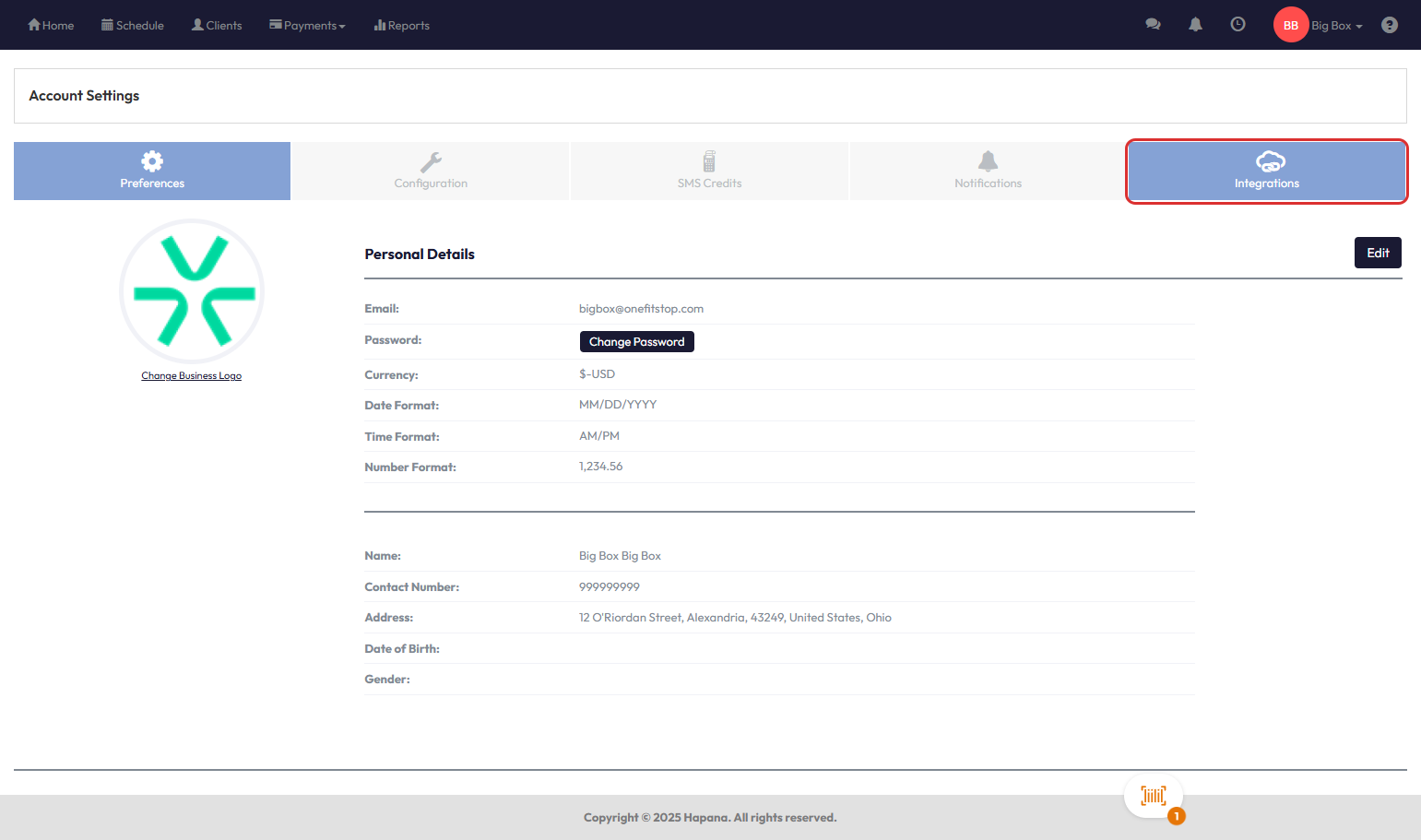
Task: Click the help question mark icon
Action: tap(1389, 25)
